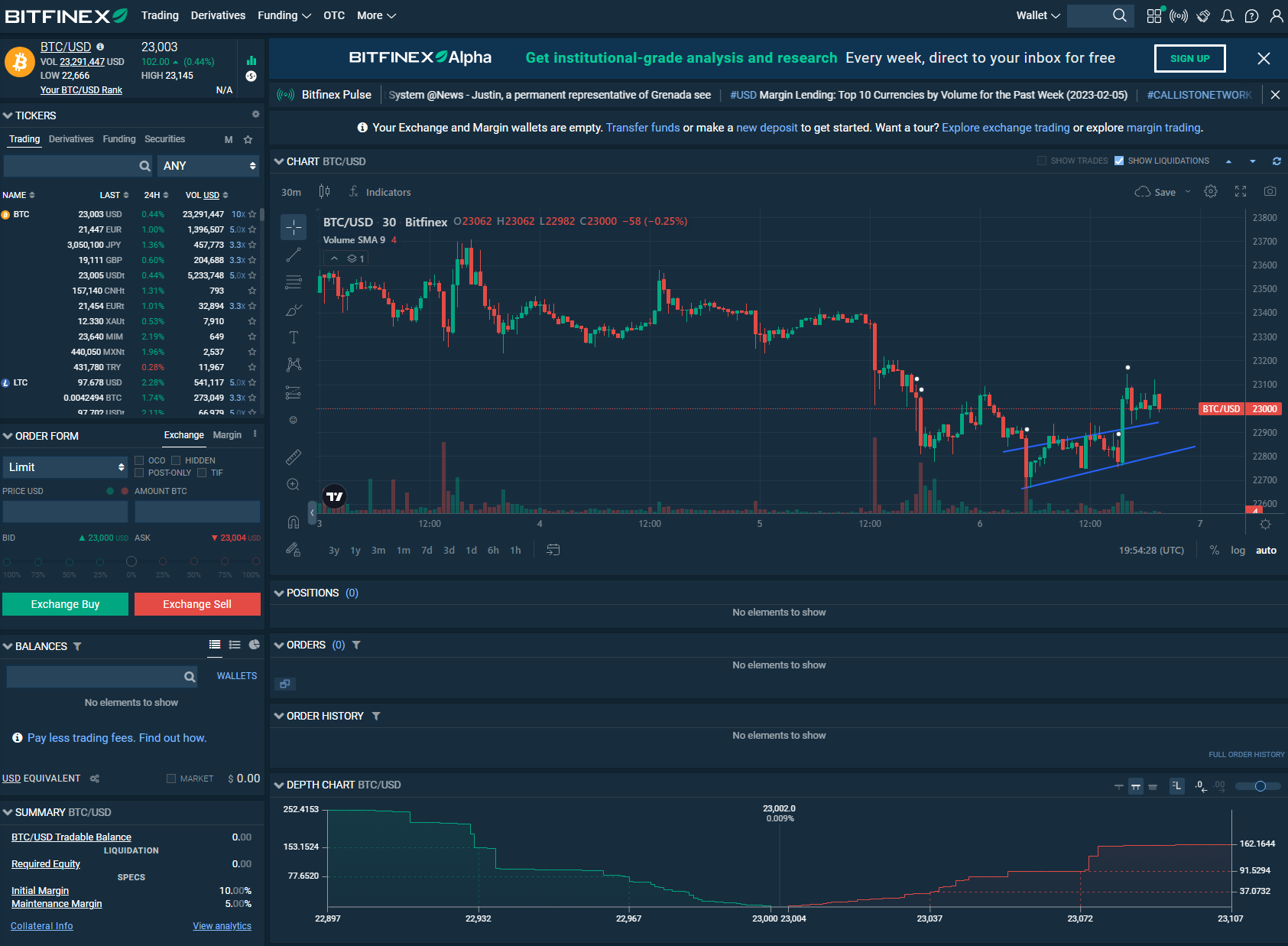The width and height of the screenshot is (1288, 946).
Task: Enable the TIF order option
Action: [x=202, y=473]
